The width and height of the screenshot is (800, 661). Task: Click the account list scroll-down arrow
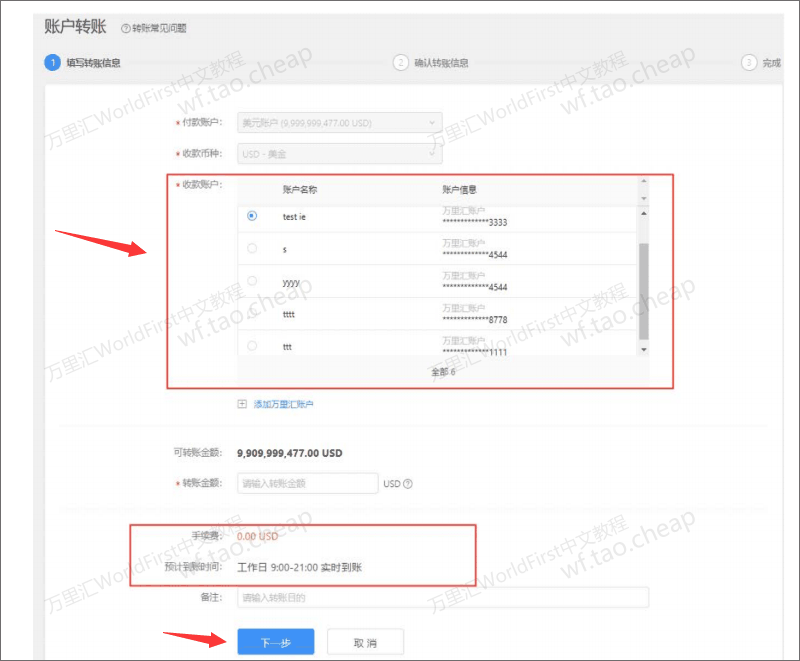[644, 349]
